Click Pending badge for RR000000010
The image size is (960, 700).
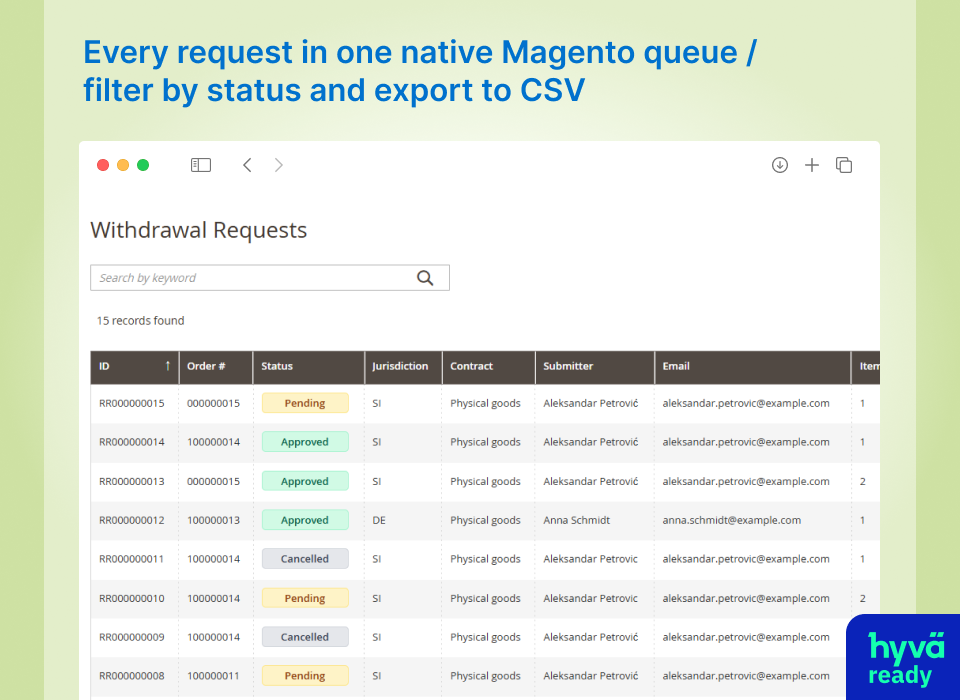305,598
